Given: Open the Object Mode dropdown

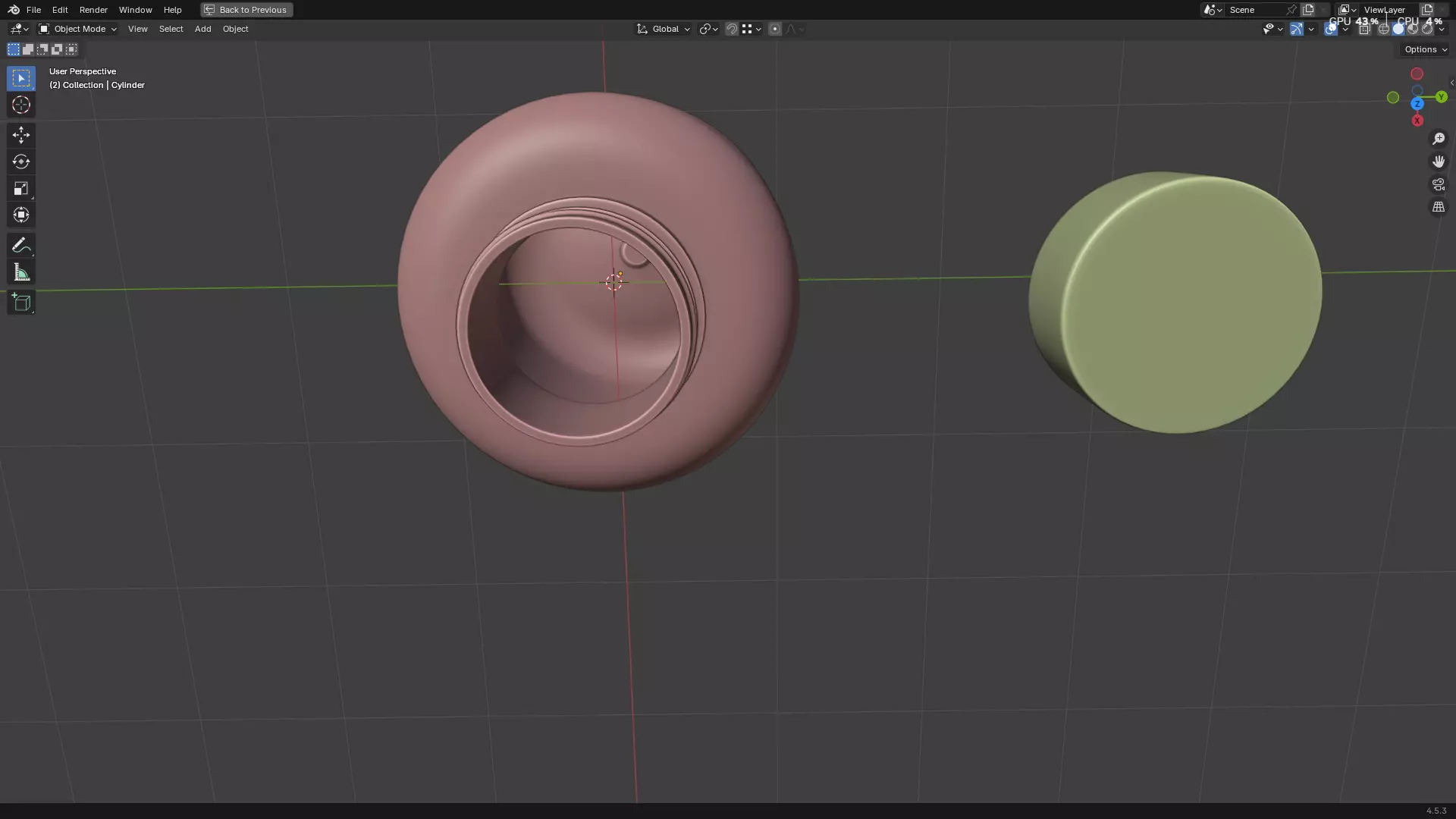Looking at the screenshot, I should [x=78, y=29].
